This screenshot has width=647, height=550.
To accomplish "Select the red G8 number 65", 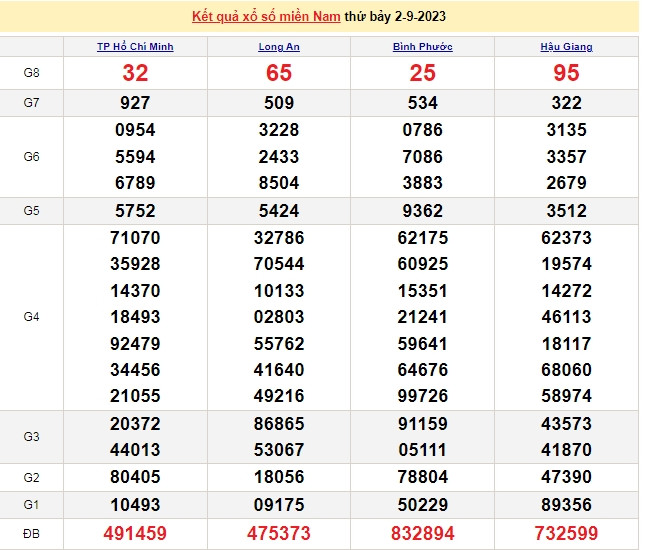I will tap(279, 73).
